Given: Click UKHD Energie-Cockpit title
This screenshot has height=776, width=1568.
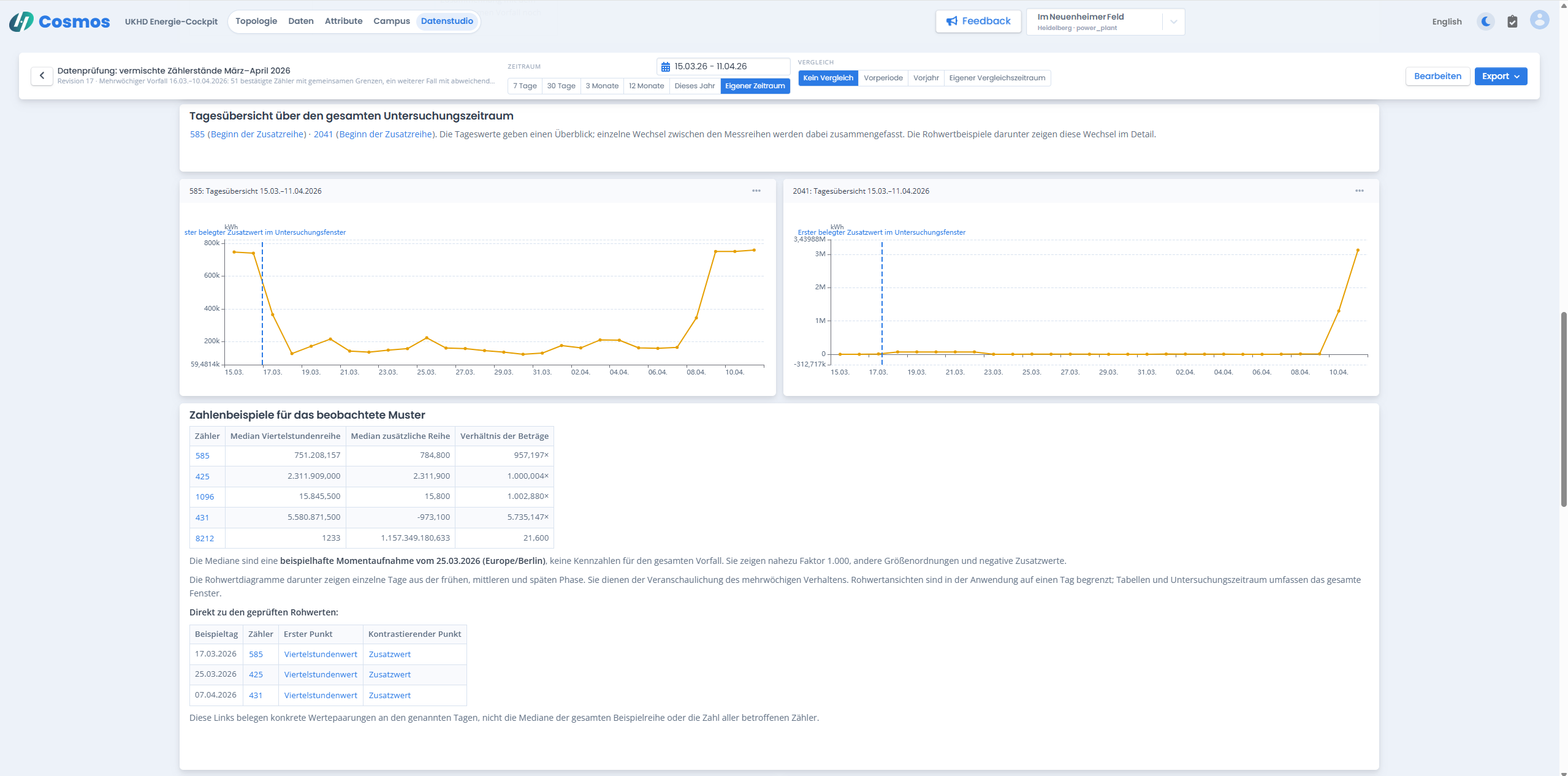Looking at the screenshot, I should (x=171, y=21).
